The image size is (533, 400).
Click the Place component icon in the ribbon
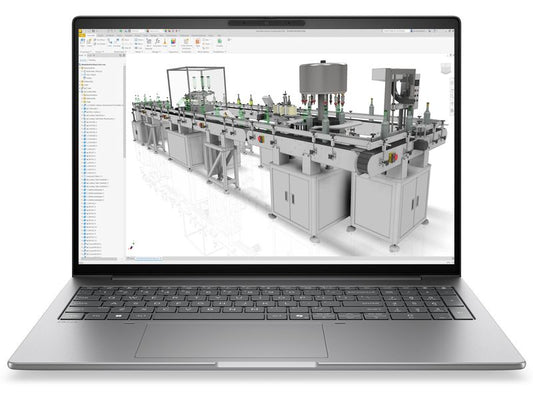point(83,42)
